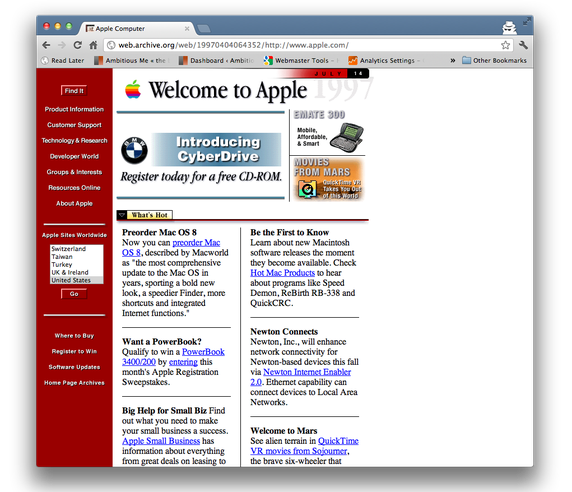Screen dimensions: 572x492
Task: Click the Analytics Settings favicon
Action: [353, 61]
